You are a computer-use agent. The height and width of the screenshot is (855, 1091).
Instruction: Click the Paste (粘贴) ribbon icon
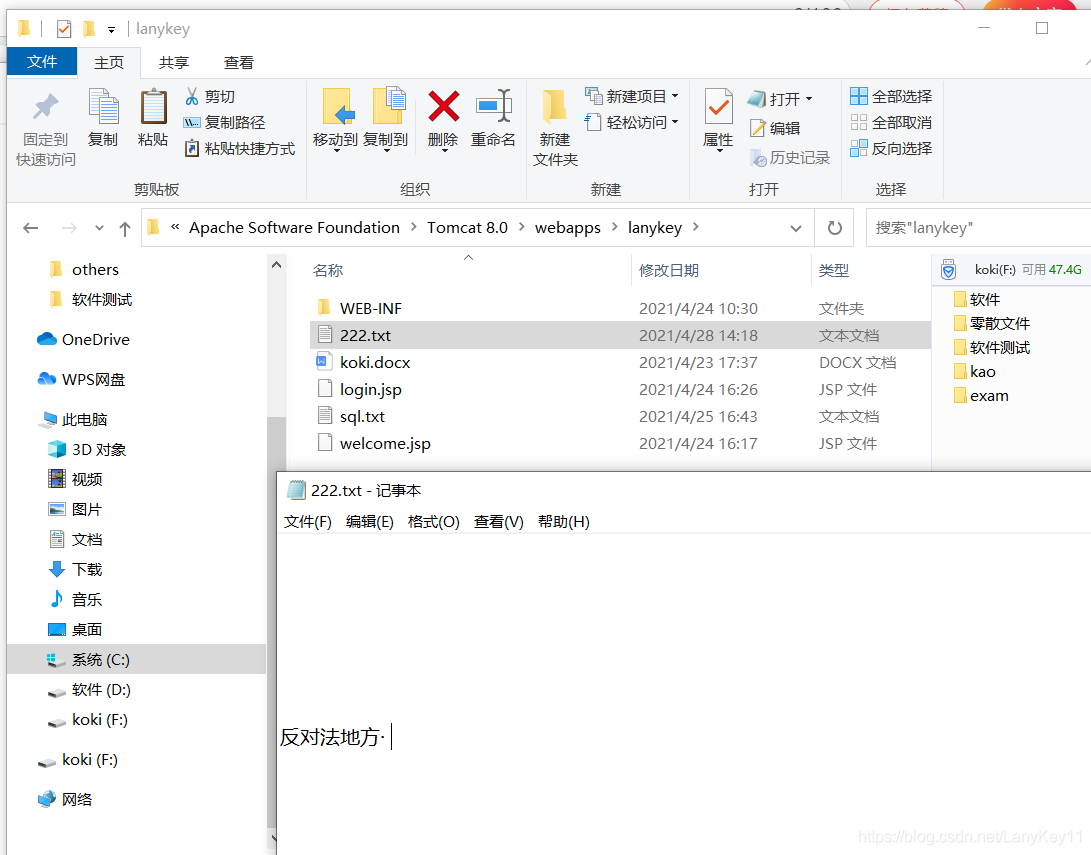153,118
